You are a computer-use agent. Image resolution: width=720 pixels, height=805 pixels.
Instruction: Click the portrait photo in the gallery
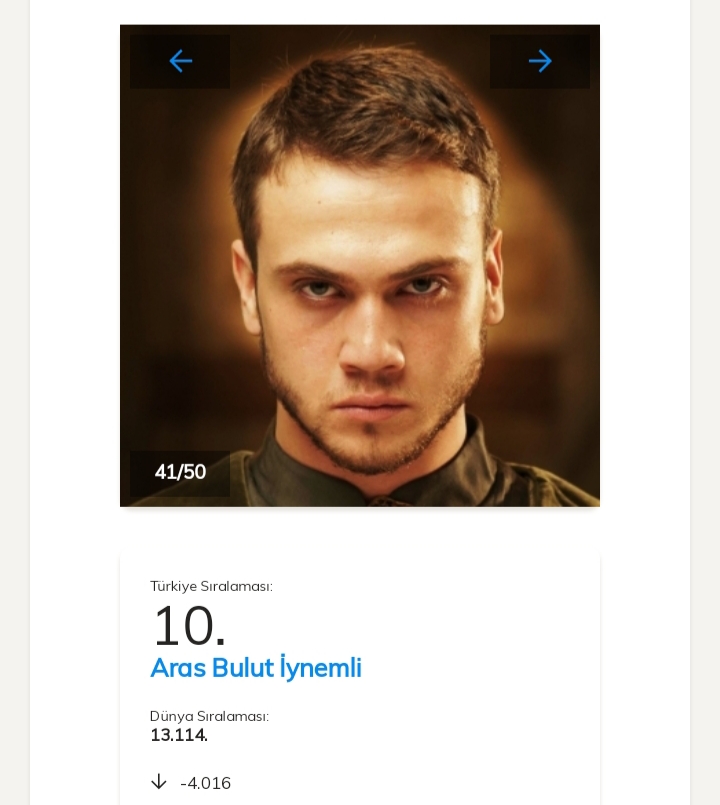(x=360, y=300)
